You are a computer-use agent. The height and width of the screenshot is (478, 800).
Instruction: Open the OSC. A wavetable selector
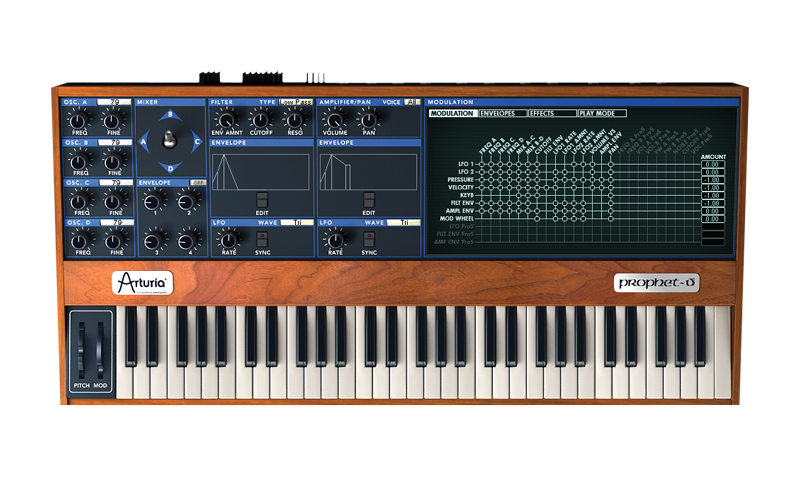[x=114, y=102]
